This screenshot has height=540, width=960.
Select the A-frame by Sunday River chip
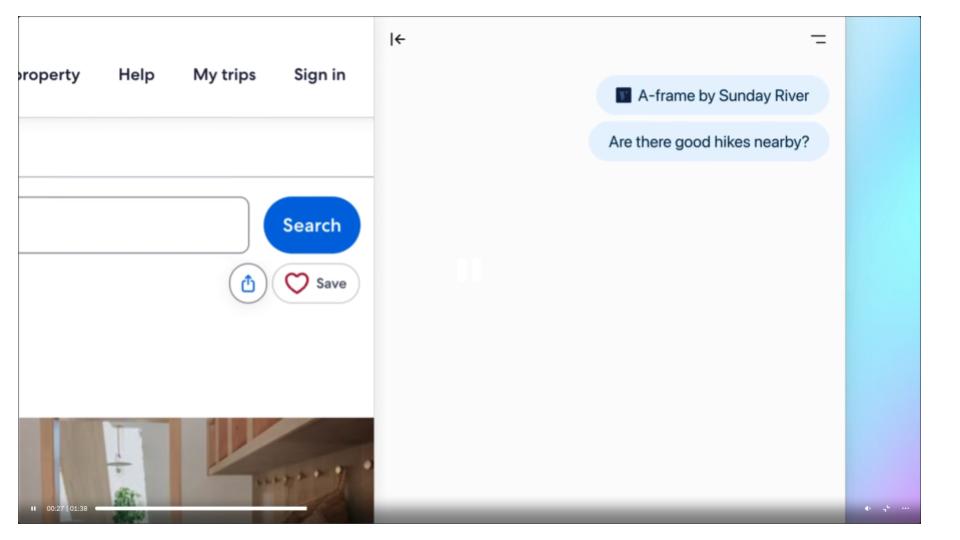tap(712, 96)
